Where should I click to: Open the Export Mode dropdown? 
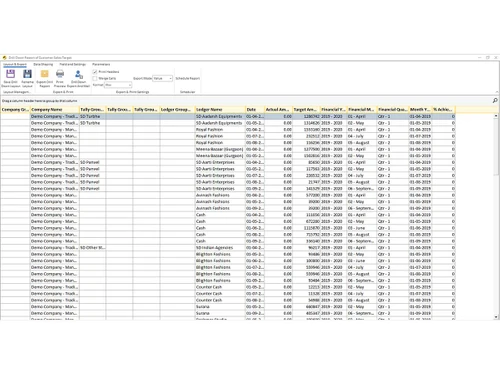click(x=162, y=78)
